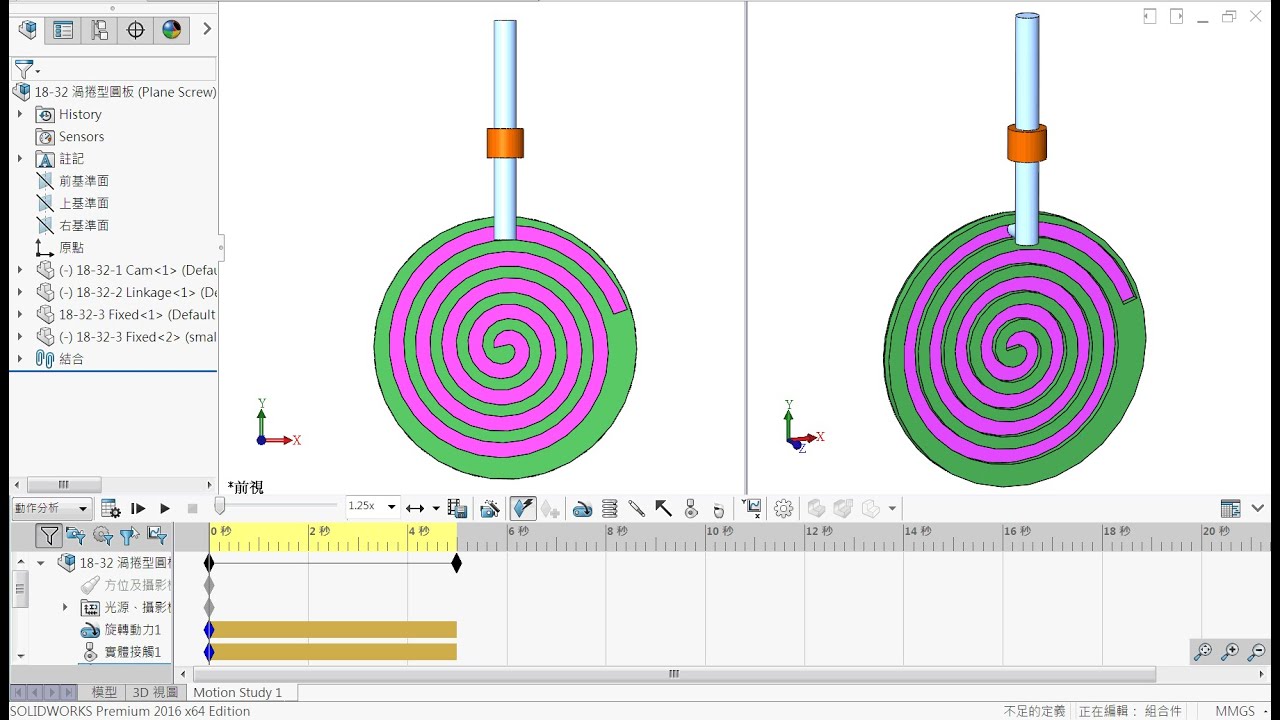Click the end key at 5 seconds
Screen dimensions: 1280x720
click(x=457, y=563)
